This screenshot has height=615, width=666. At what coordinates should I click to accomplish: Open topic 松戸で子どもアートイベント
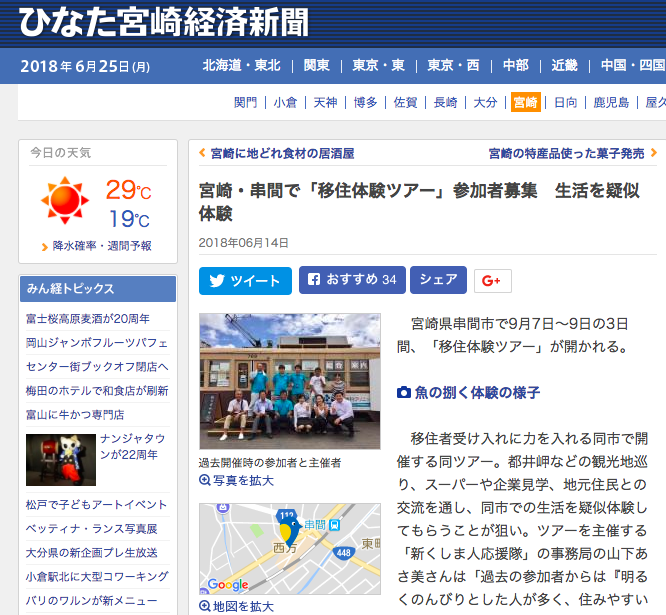pyautogui.click(x=96, y=505)
